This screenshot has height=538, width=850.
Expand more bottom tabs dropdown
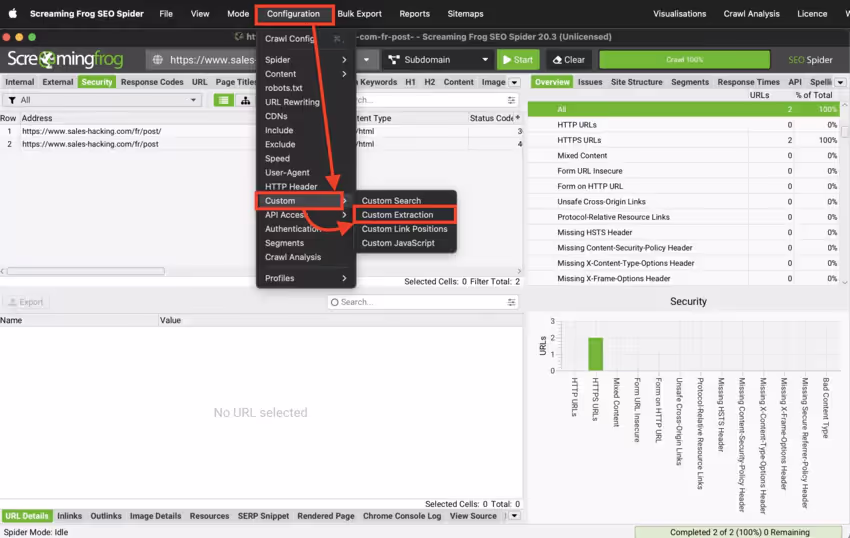[x=514, y=516]
